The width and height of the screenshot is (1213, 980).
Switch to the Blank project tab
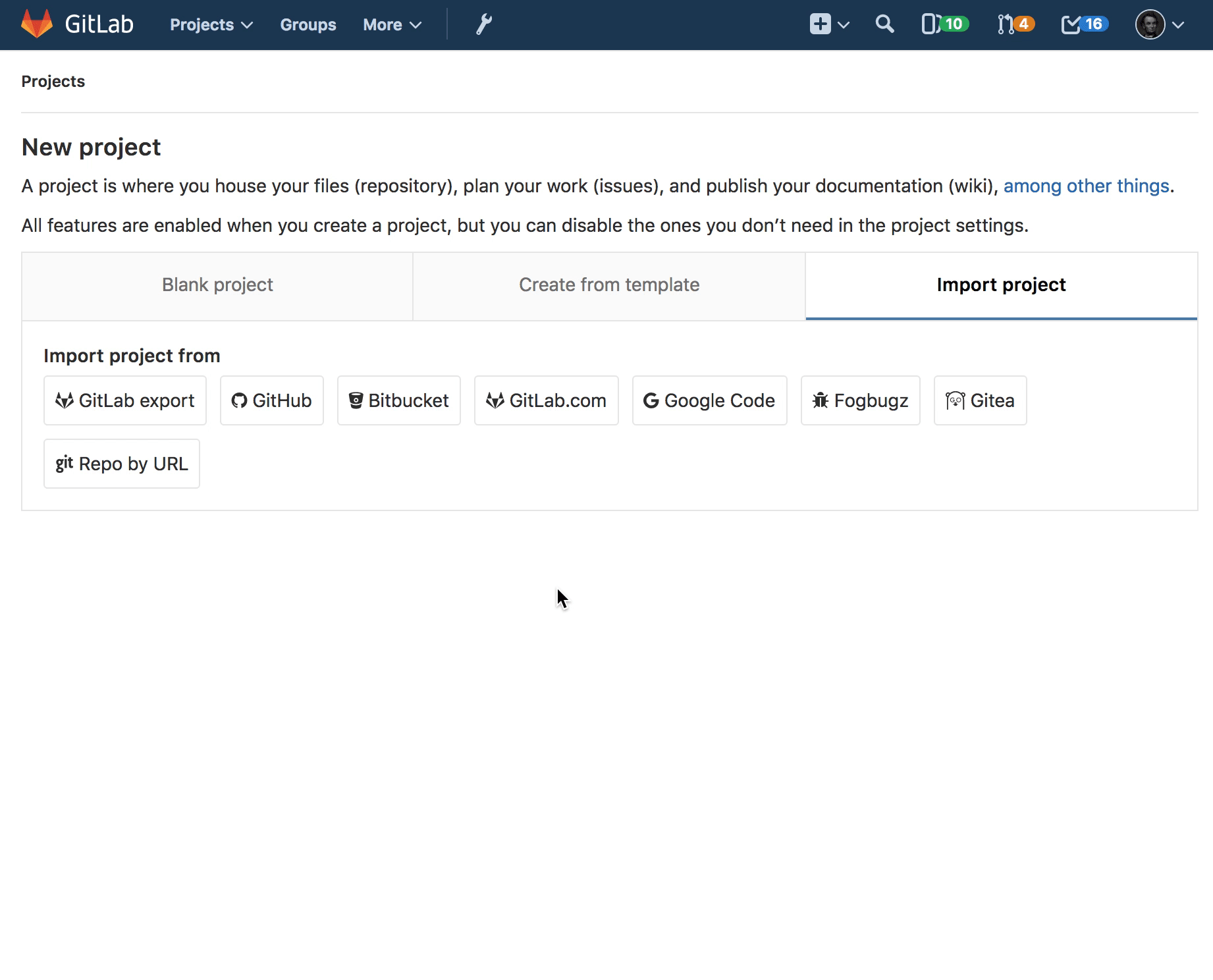pyautogui.click(x=217, y=285)
